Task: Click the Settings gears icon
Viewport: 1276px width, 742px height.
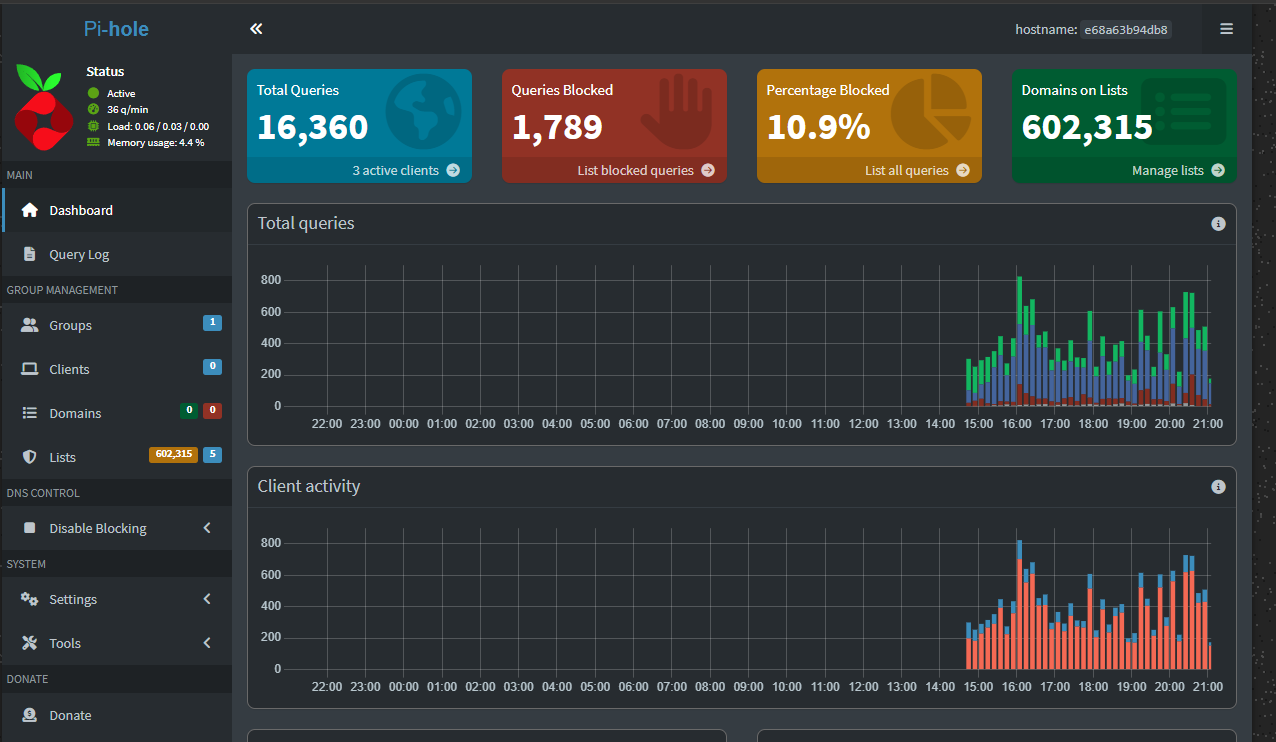Action: (x=30, y=599)
